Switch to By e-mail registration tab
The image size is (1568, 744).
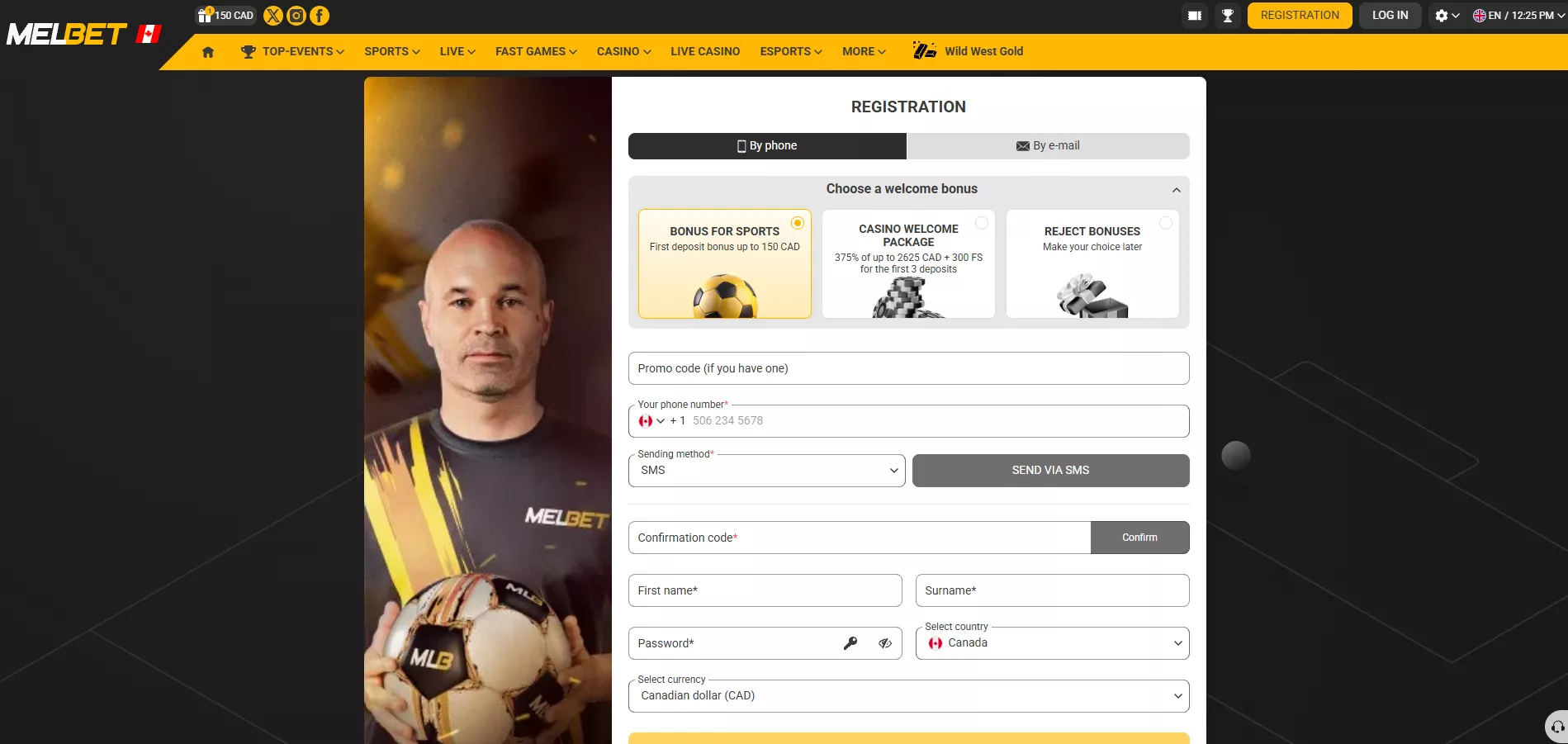[1049, 146]
